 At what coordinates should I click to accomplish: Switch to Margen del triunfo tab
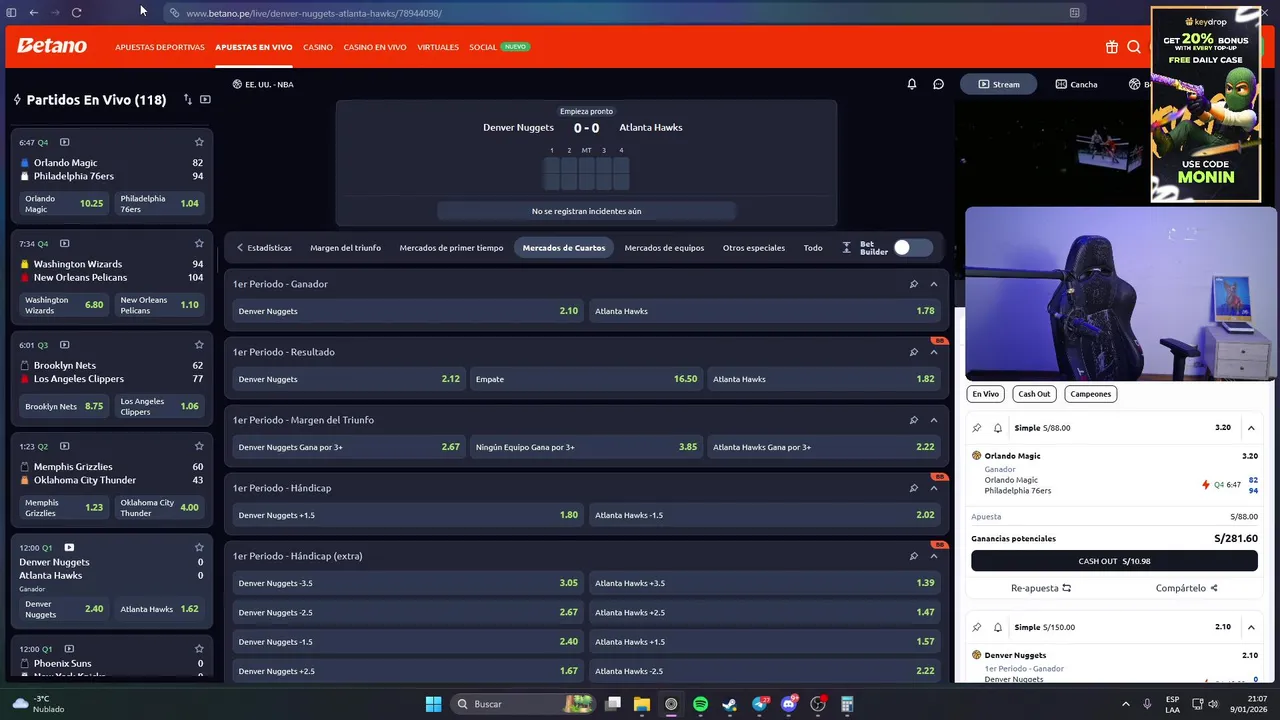point(345,248)
